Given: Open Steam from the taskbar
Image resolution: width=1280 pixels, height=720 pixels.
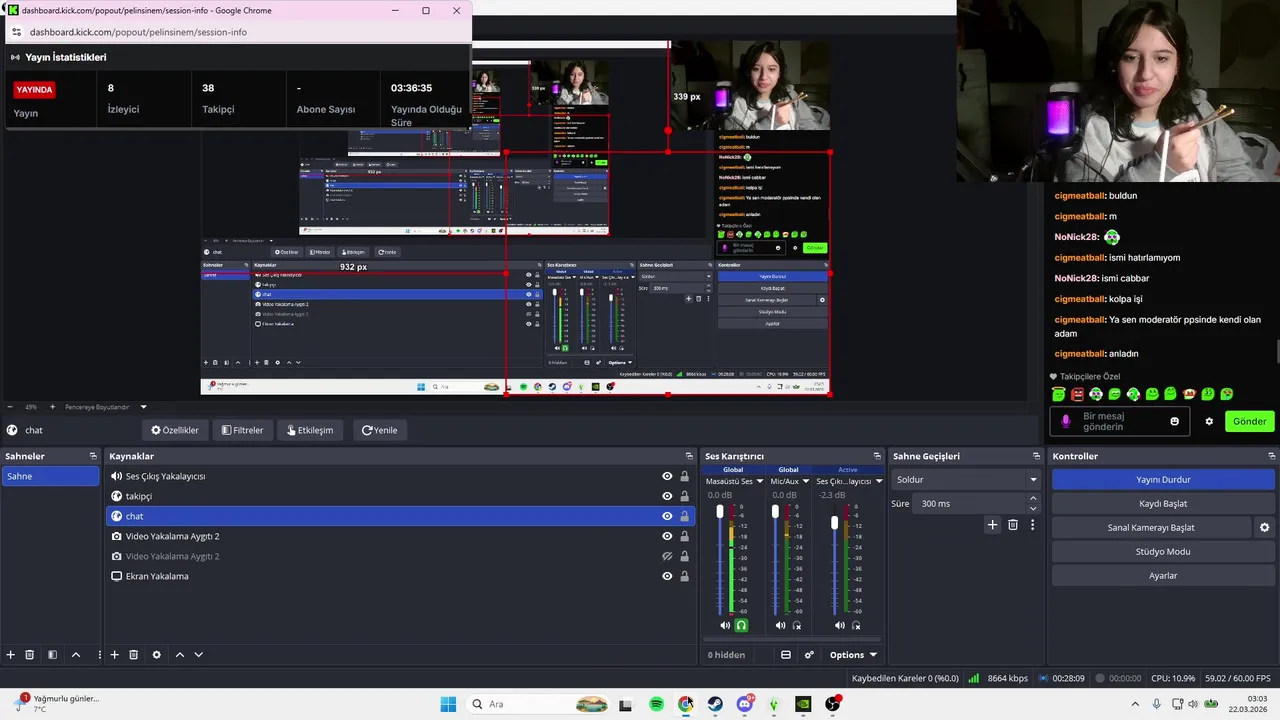Looking at the screenshot, I should click(x=715, y=704).
